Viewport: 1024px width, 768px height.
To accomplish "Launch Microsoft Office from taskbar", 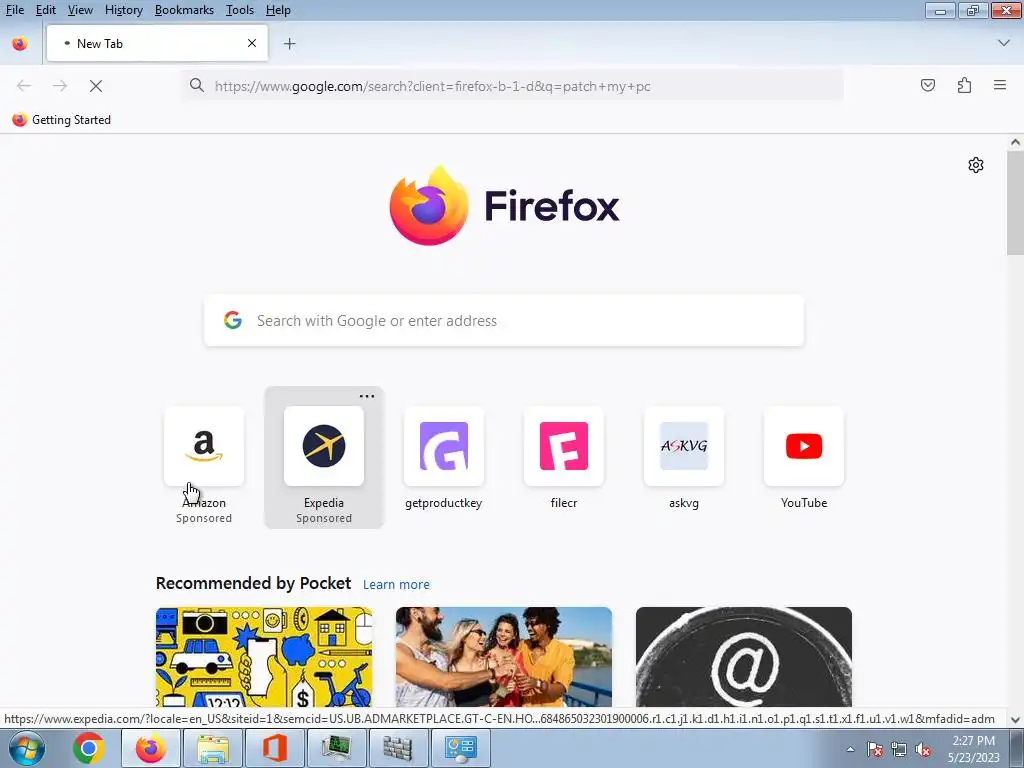I will click(275, 748).
